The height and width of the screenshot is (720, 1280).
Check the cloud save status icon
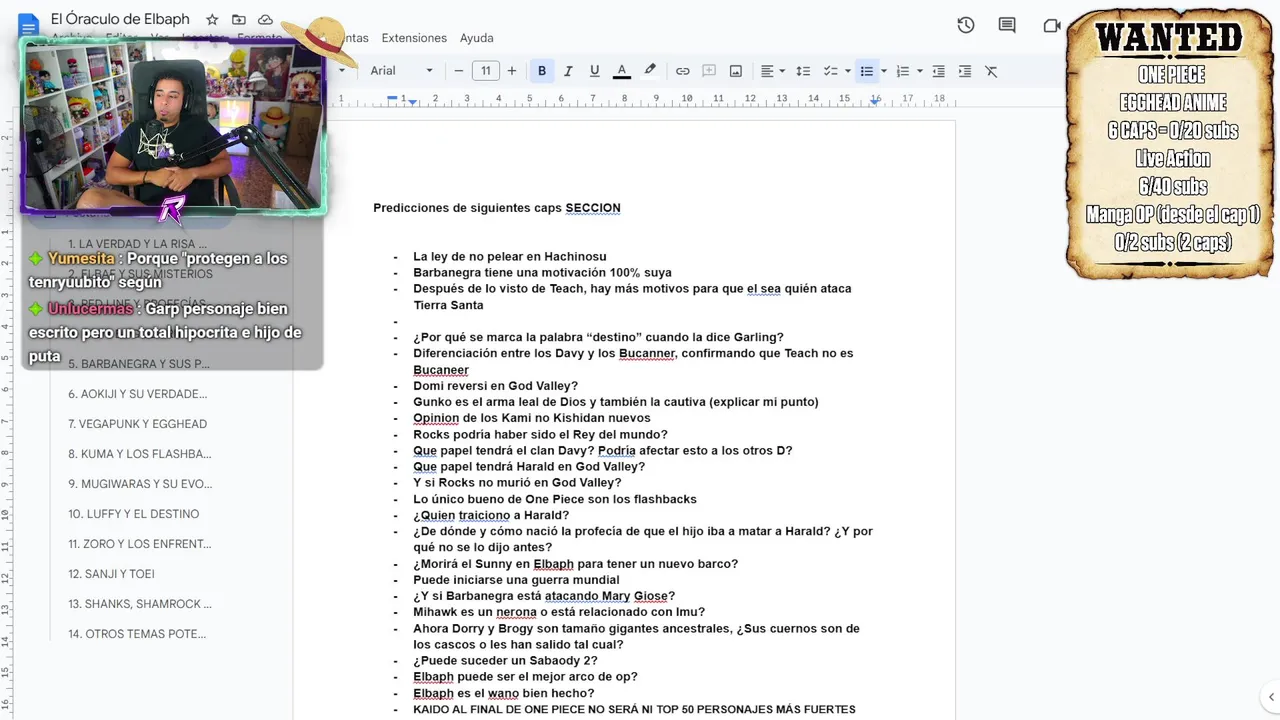[x=265, y=20]
